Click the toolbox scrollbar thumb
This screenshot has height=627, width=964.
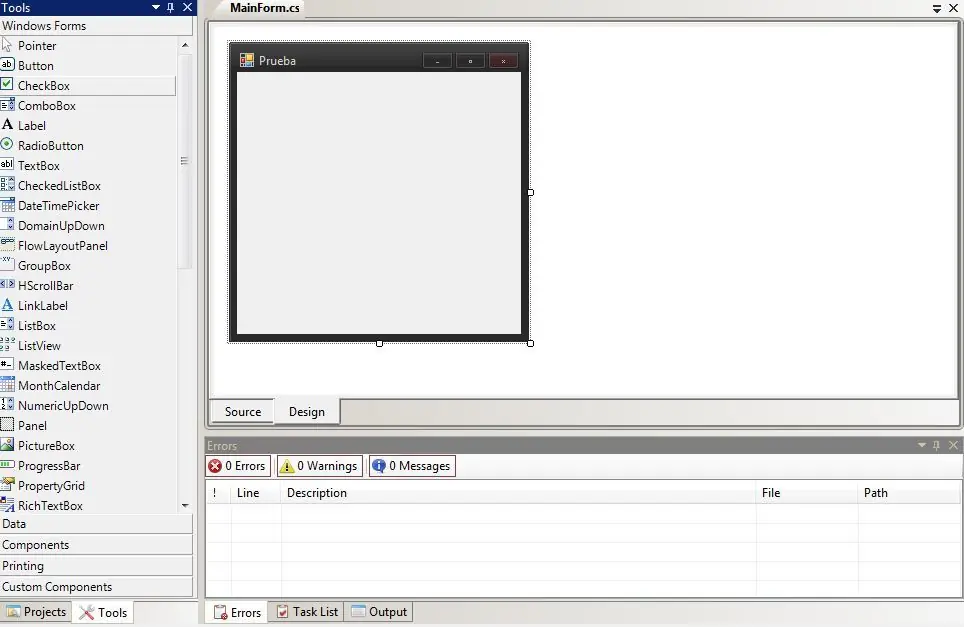tap(184, 161)
